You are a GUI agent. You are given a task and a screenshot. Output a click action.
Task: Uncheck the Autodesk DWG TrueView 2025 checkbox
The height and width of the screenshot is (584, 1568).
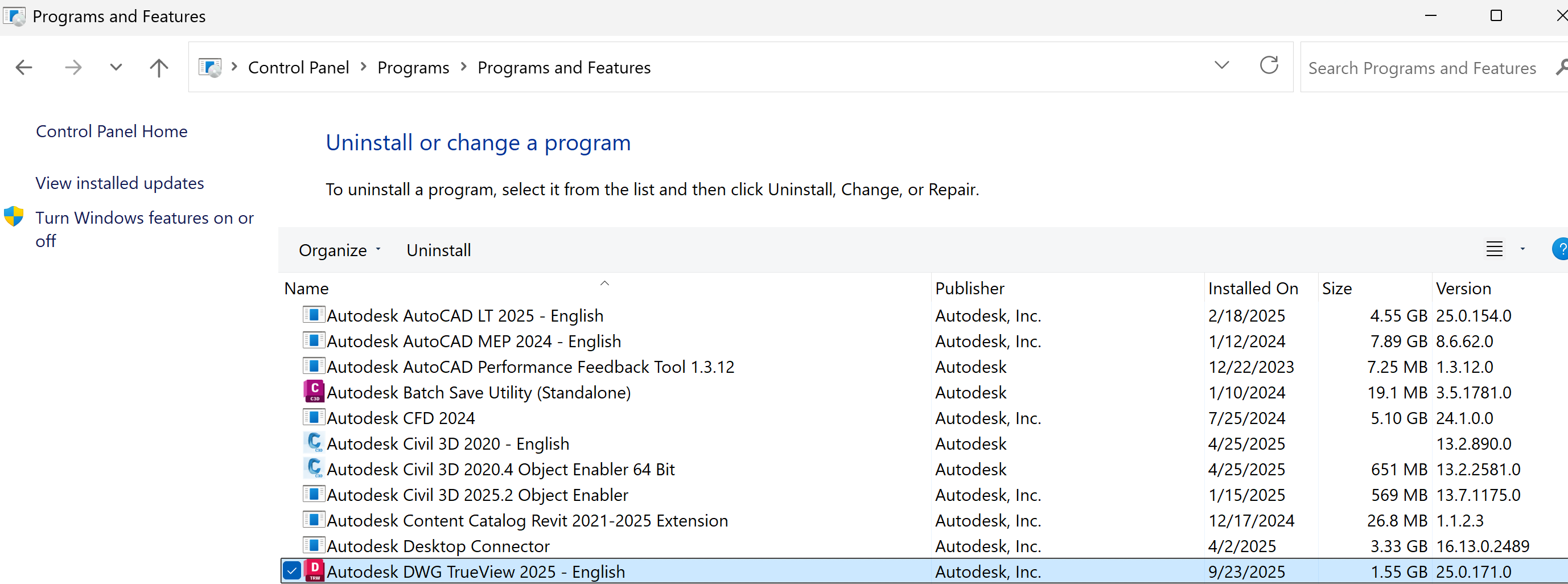click(292, 570)
